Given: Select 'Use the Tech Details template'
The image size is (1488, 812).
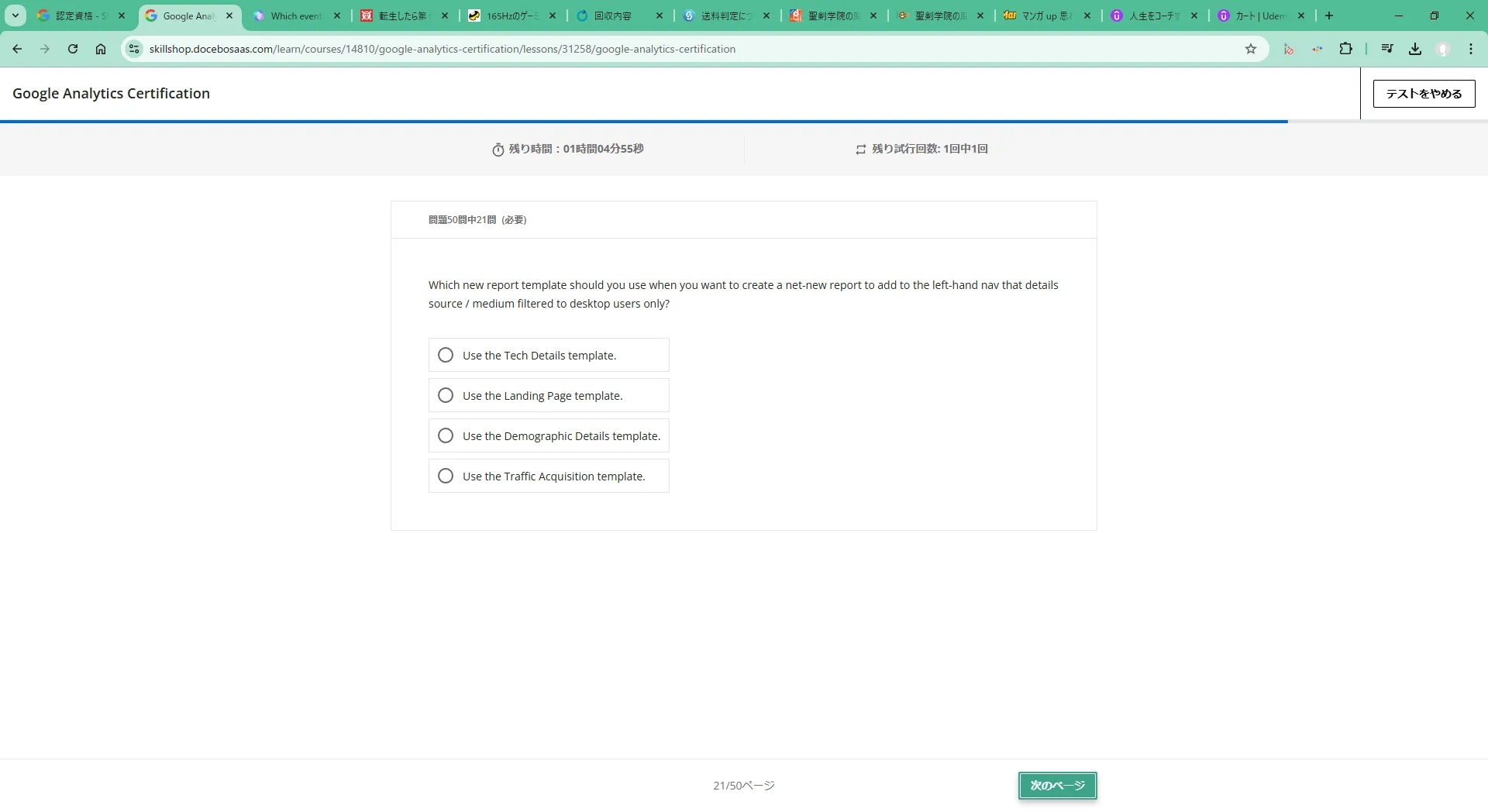Looking at the screenshot, I should click(549, 355).
